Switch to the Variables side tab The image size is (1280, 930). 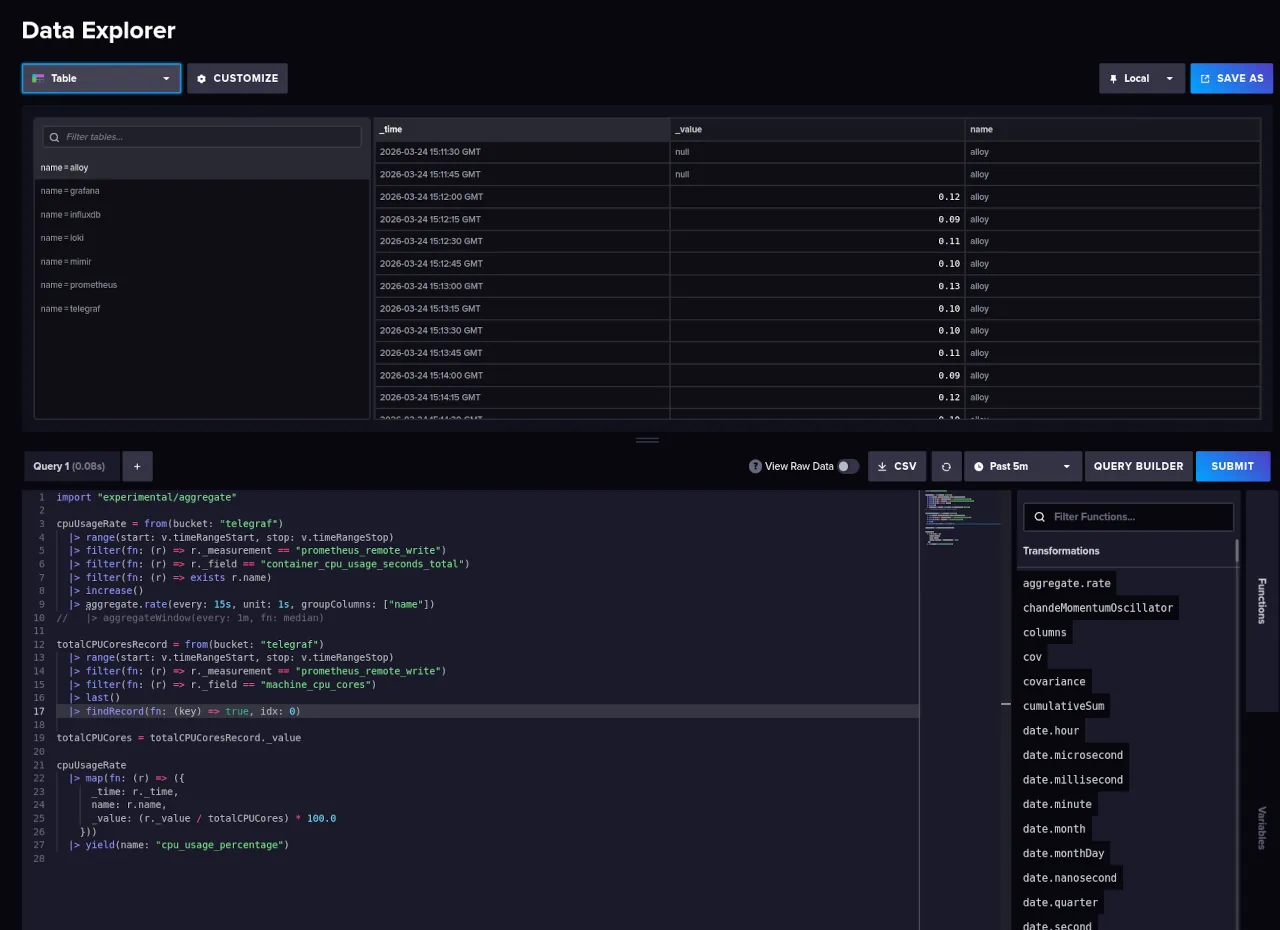(1261, 827)
